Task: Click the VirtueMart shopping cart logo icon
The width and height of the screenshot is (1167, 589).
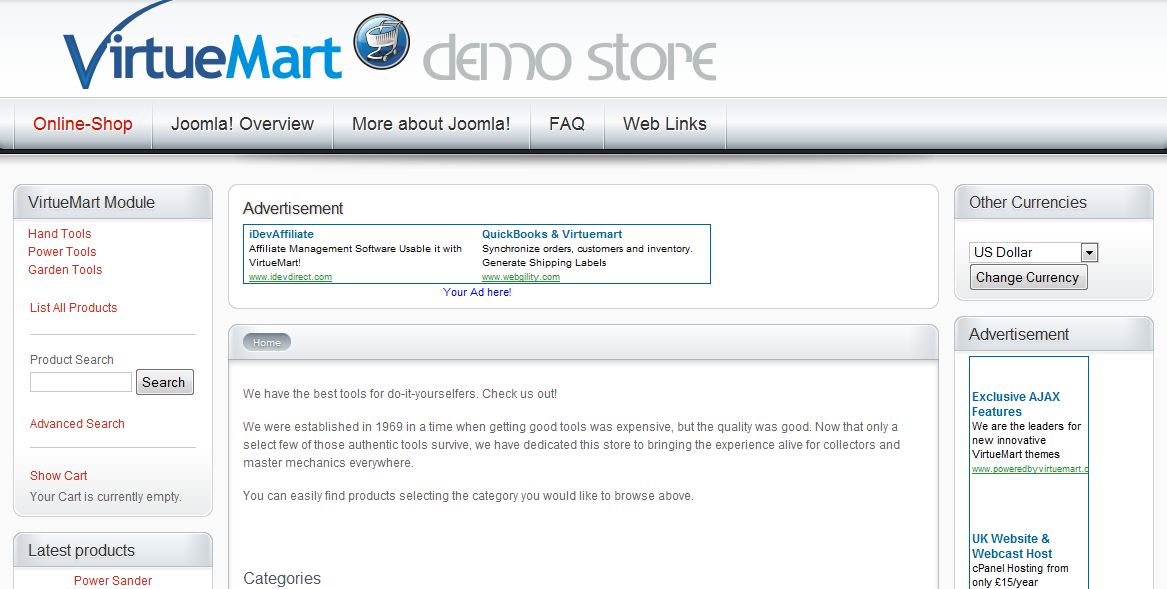Action: [381, 42]
